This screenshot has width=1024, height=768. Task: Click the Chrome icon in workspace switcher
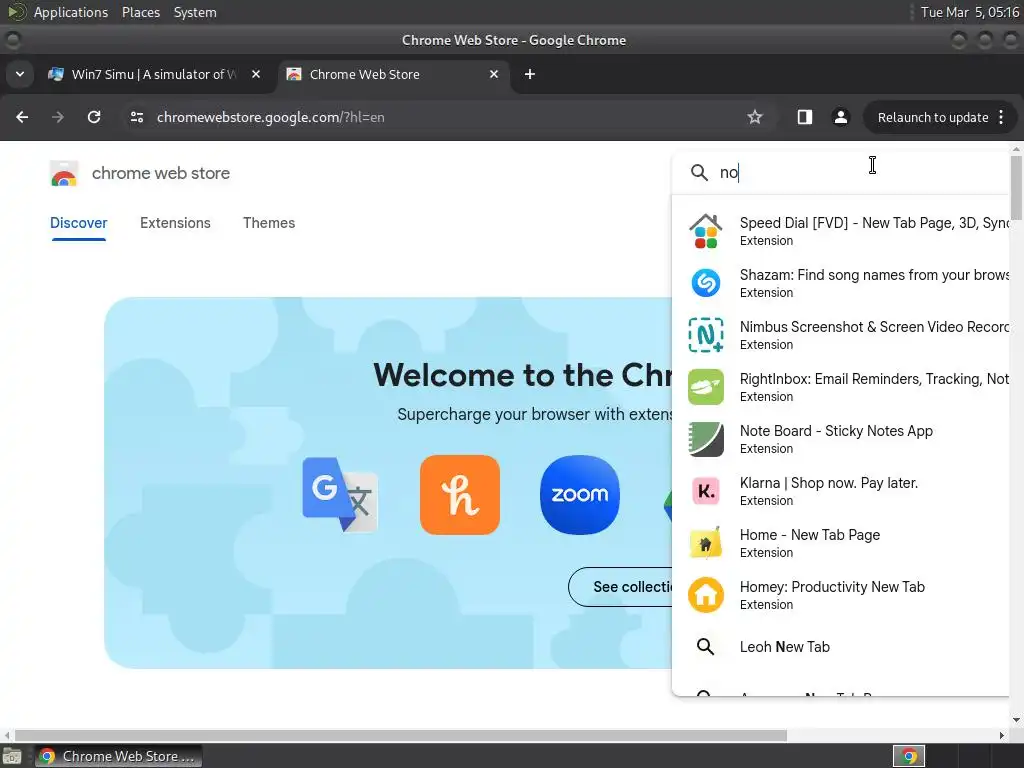point(909,756)
